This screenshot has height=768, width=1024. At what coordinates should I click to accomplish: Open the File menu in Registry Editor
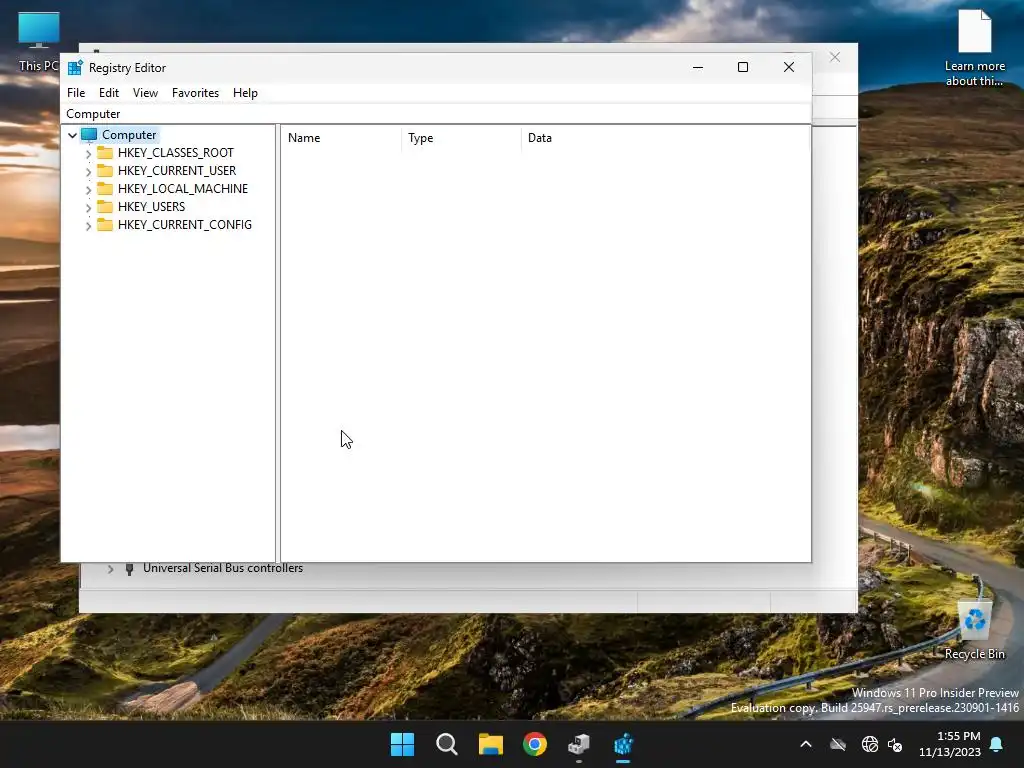click(76, 93)
